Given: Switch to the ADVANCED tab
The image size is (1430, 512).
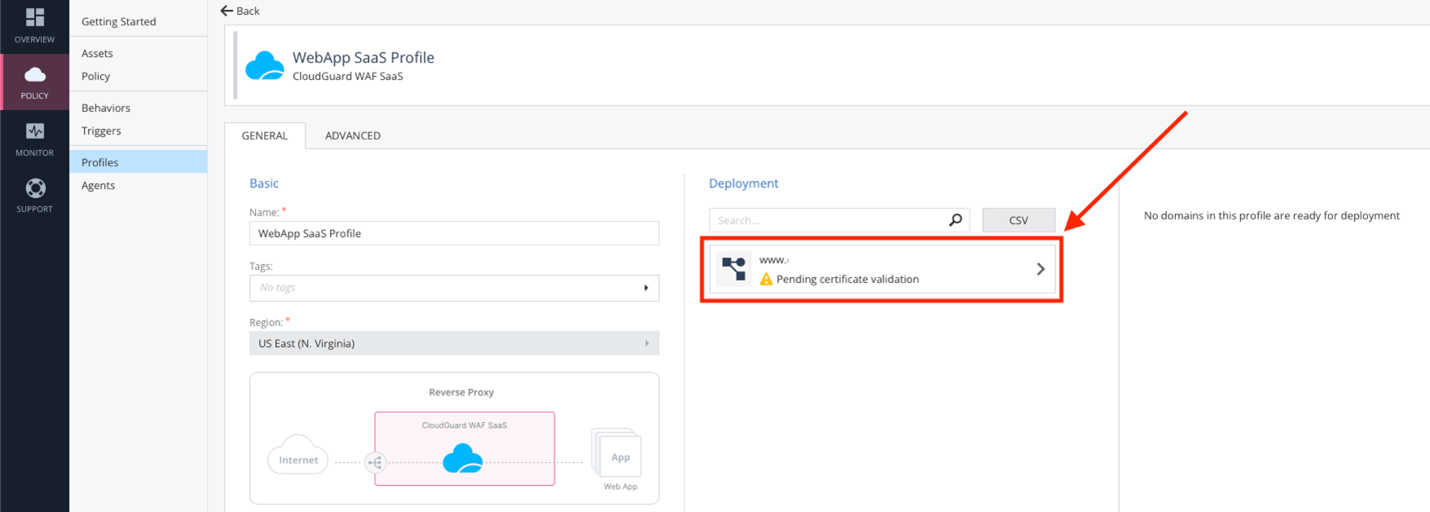Looking at the screenshot, I should 353,135.
